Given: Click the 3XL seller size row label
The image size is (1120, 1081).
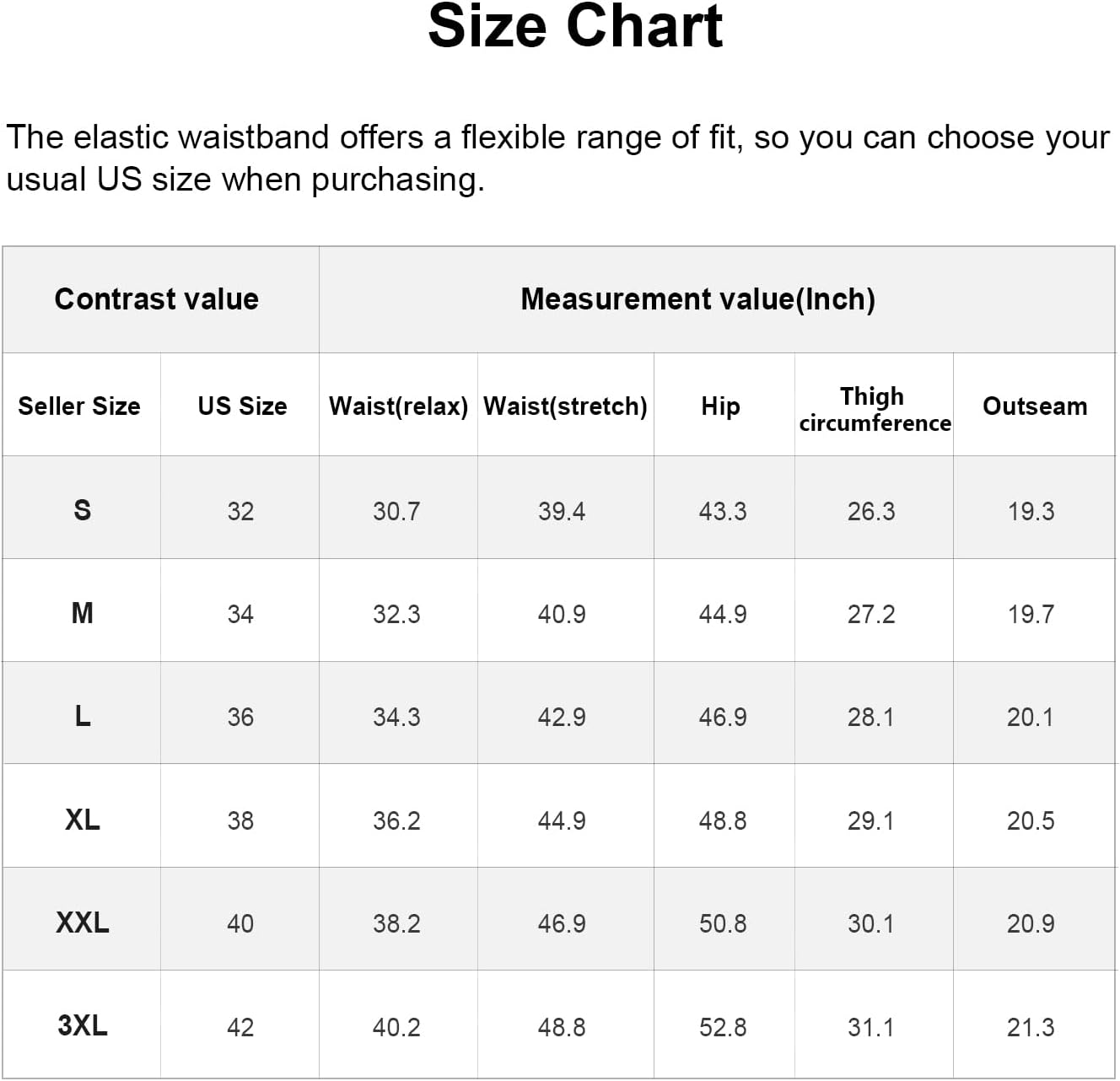Looking at the screenshot, I should [x=82, y=1026].
